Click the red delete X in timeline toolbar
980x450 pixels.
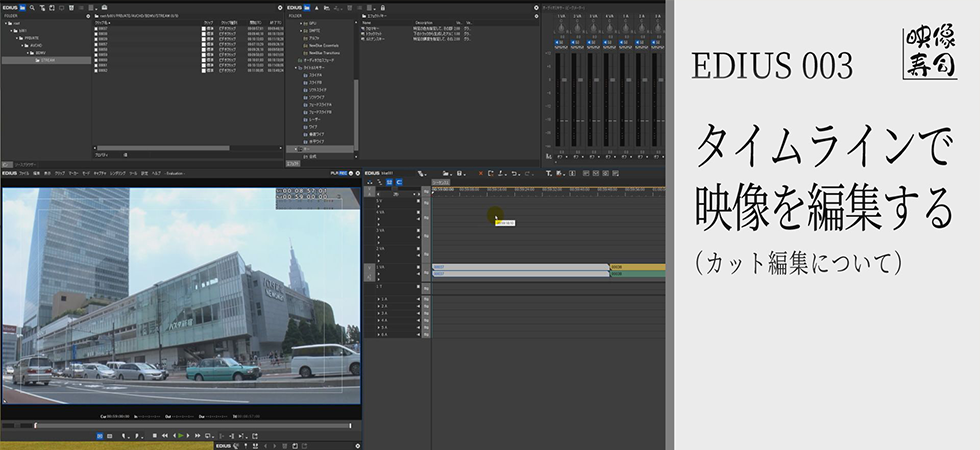tap(481, 173)
